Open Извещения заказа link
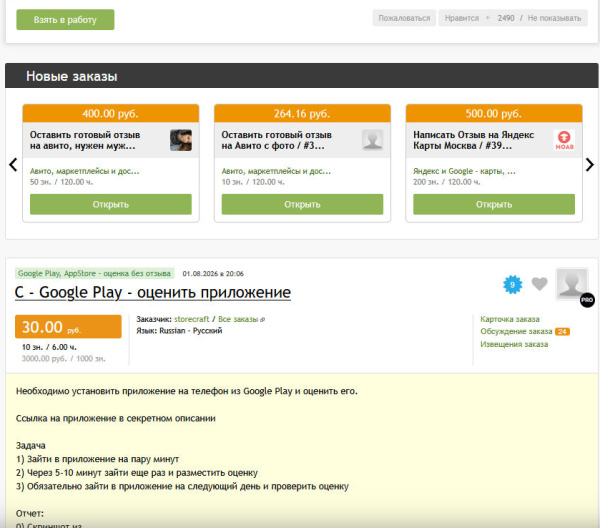 [514, 344]
